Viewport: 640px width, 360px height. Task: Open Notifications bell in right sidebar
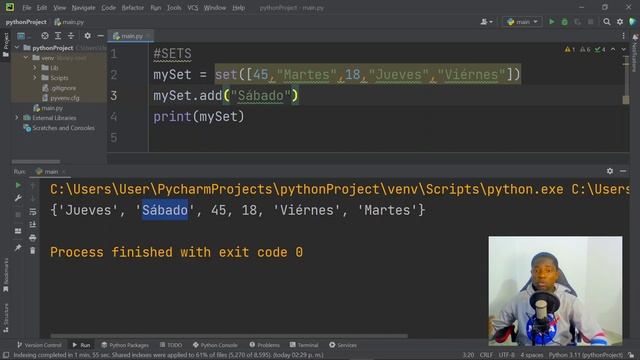[635, 38]
